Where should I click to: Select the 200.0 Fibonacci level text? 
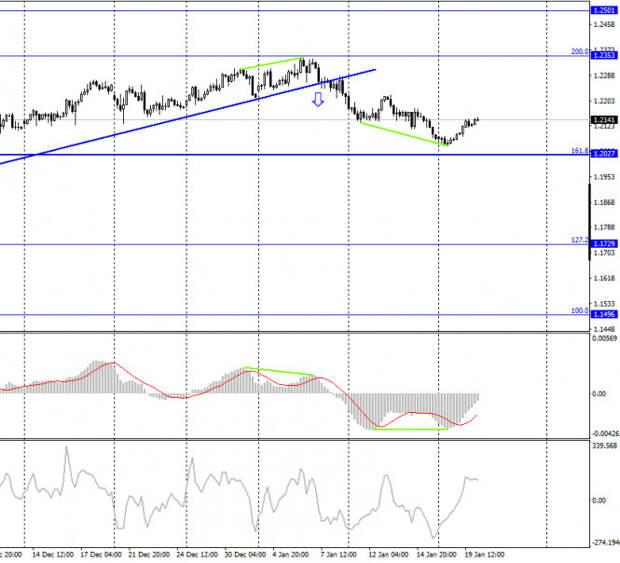pyautogui.click(x=578, y=52)
